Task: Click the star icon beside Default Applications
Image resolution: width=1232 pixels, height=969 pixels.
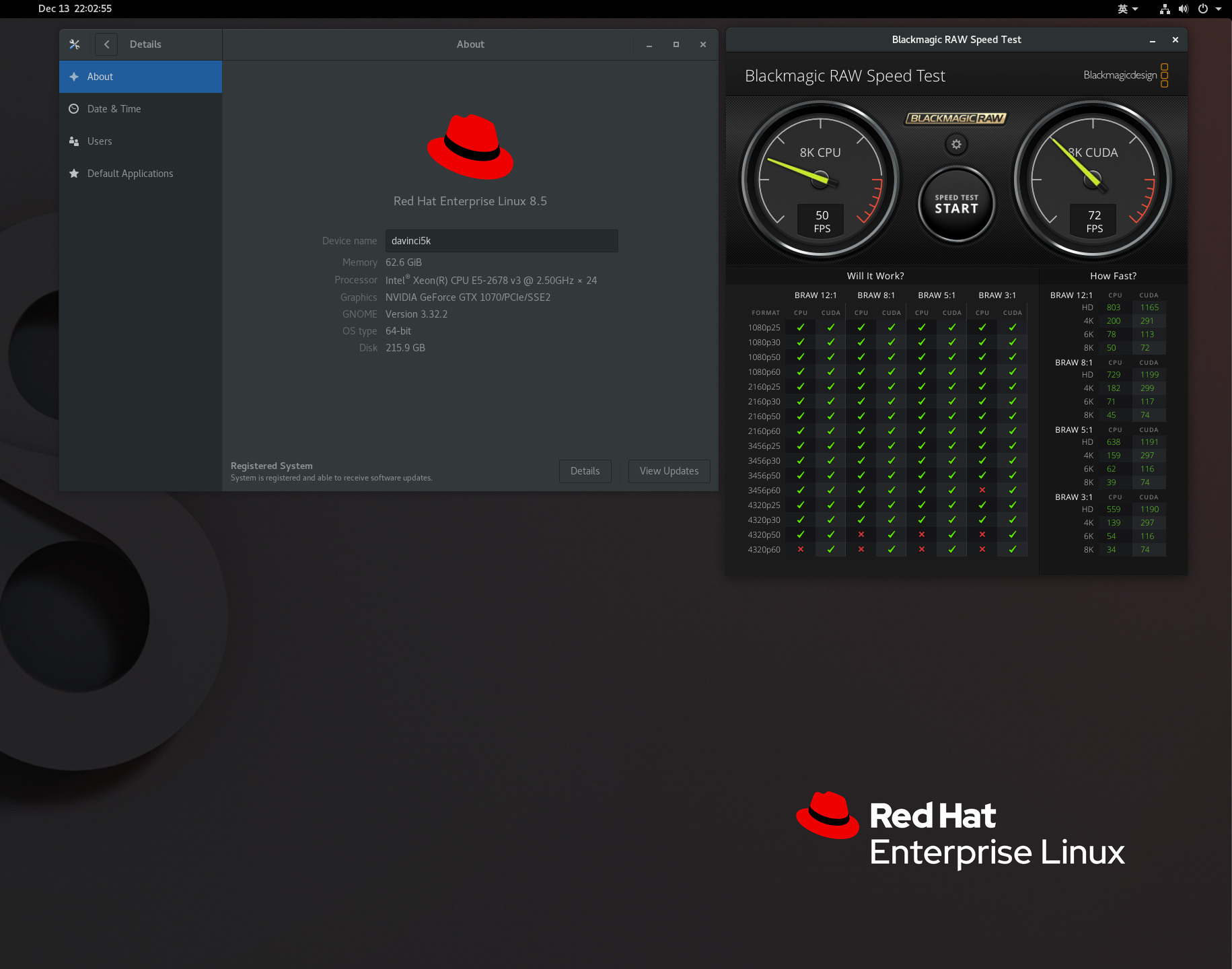Action: pyautogui.click(x=74, y=174)
